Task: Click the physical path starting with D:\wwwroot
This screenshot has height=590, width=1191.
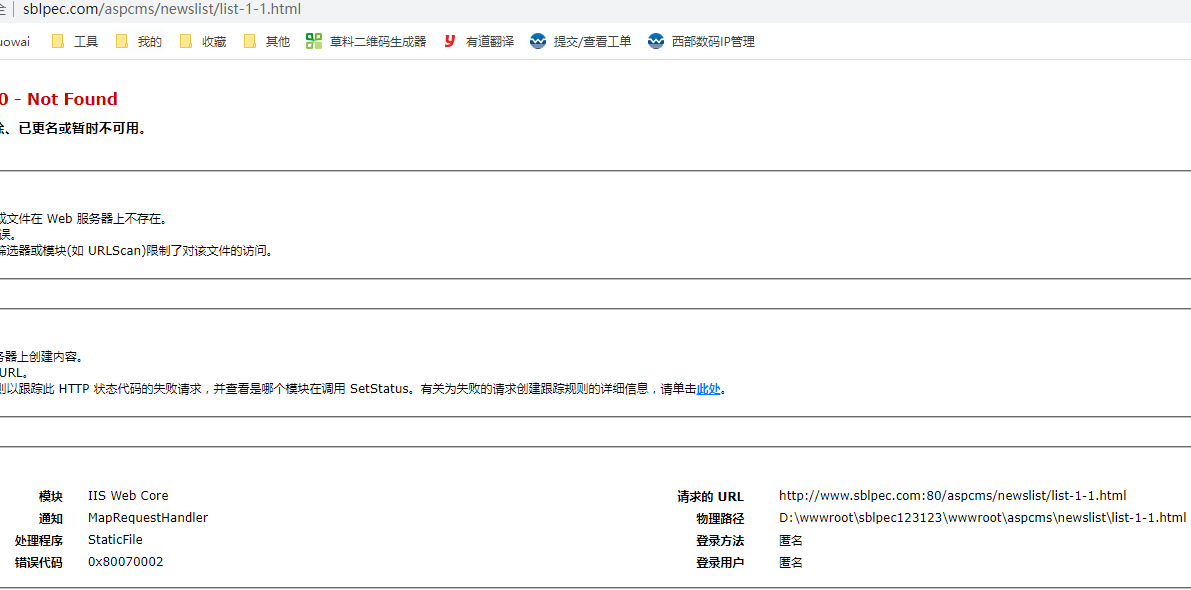Action: [982, 518]
